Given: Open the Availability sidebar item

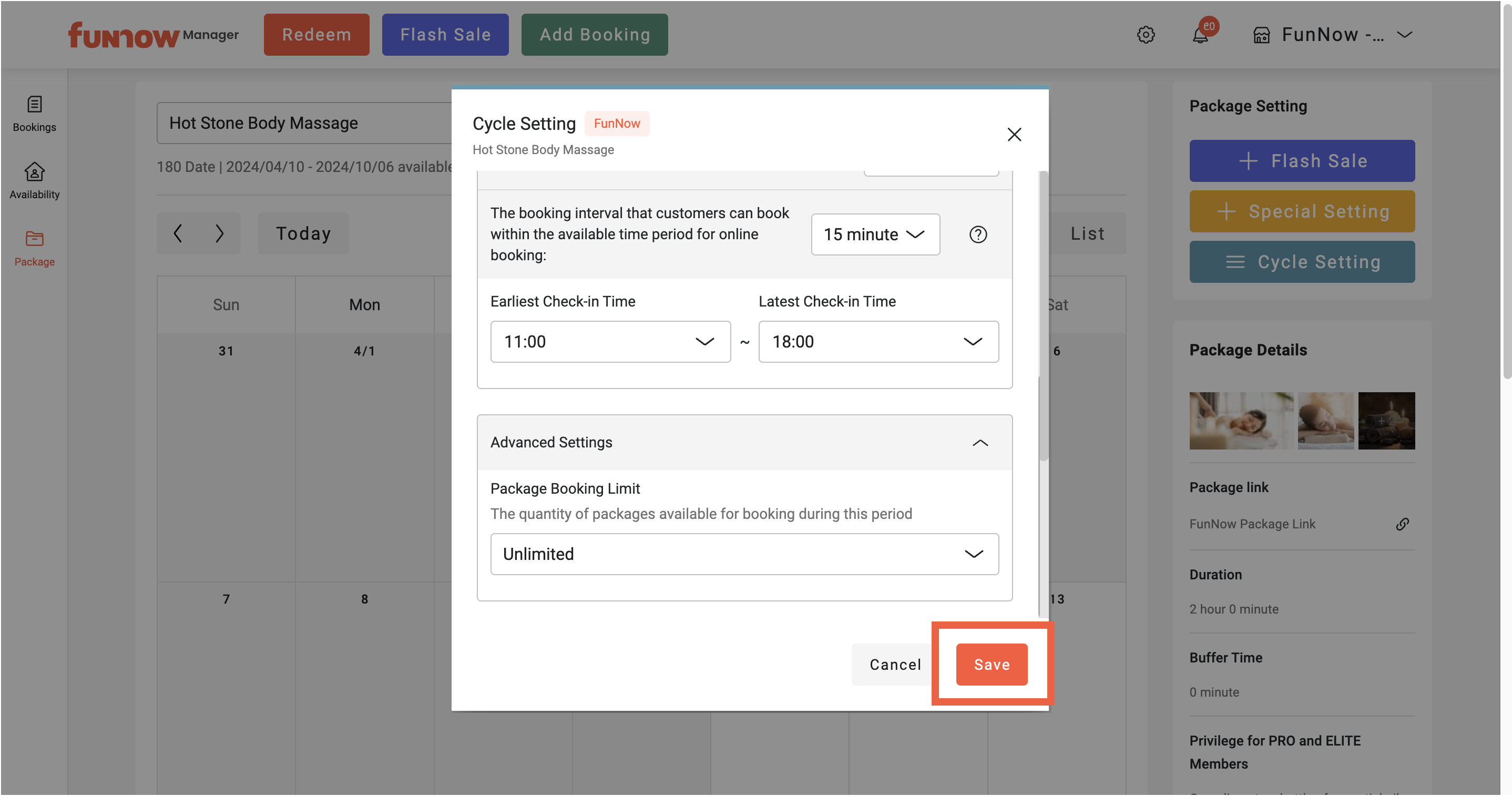Looking at the screenshot, I should 34,181.
